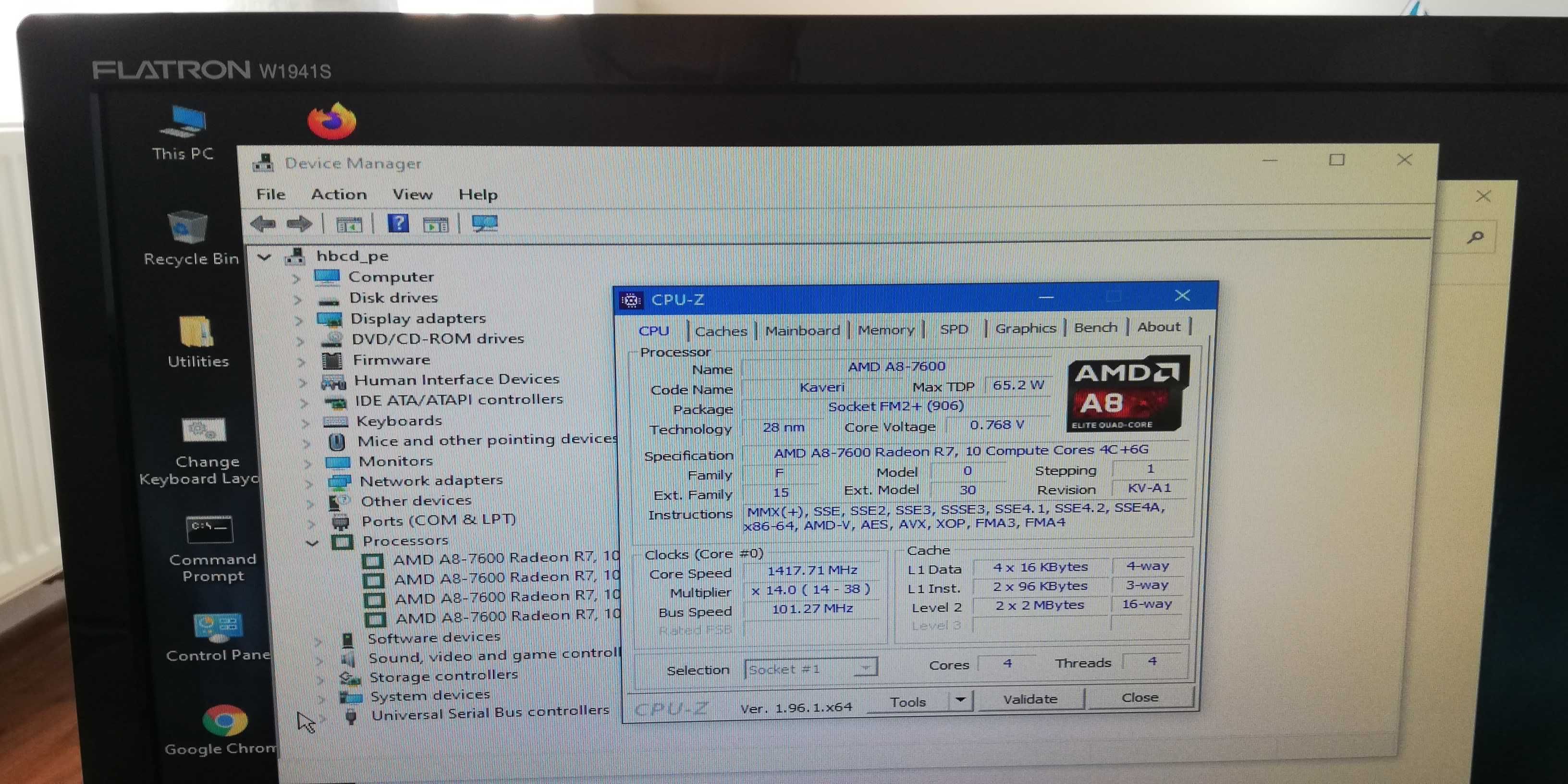Select Storage controllers tree item
The height and width of the screenshot is (784, 1568).
click(443, 676)
